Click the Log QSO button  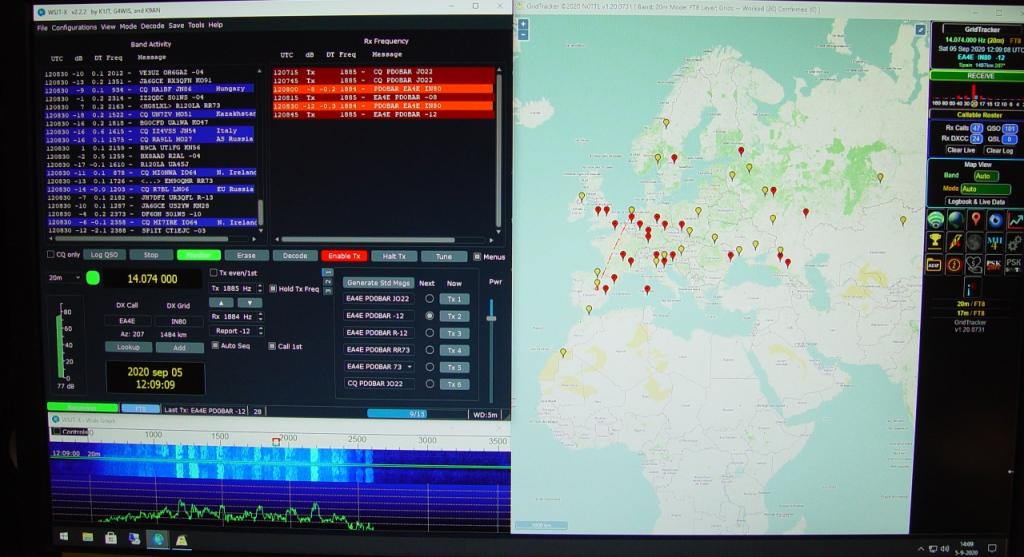[104, 255]
